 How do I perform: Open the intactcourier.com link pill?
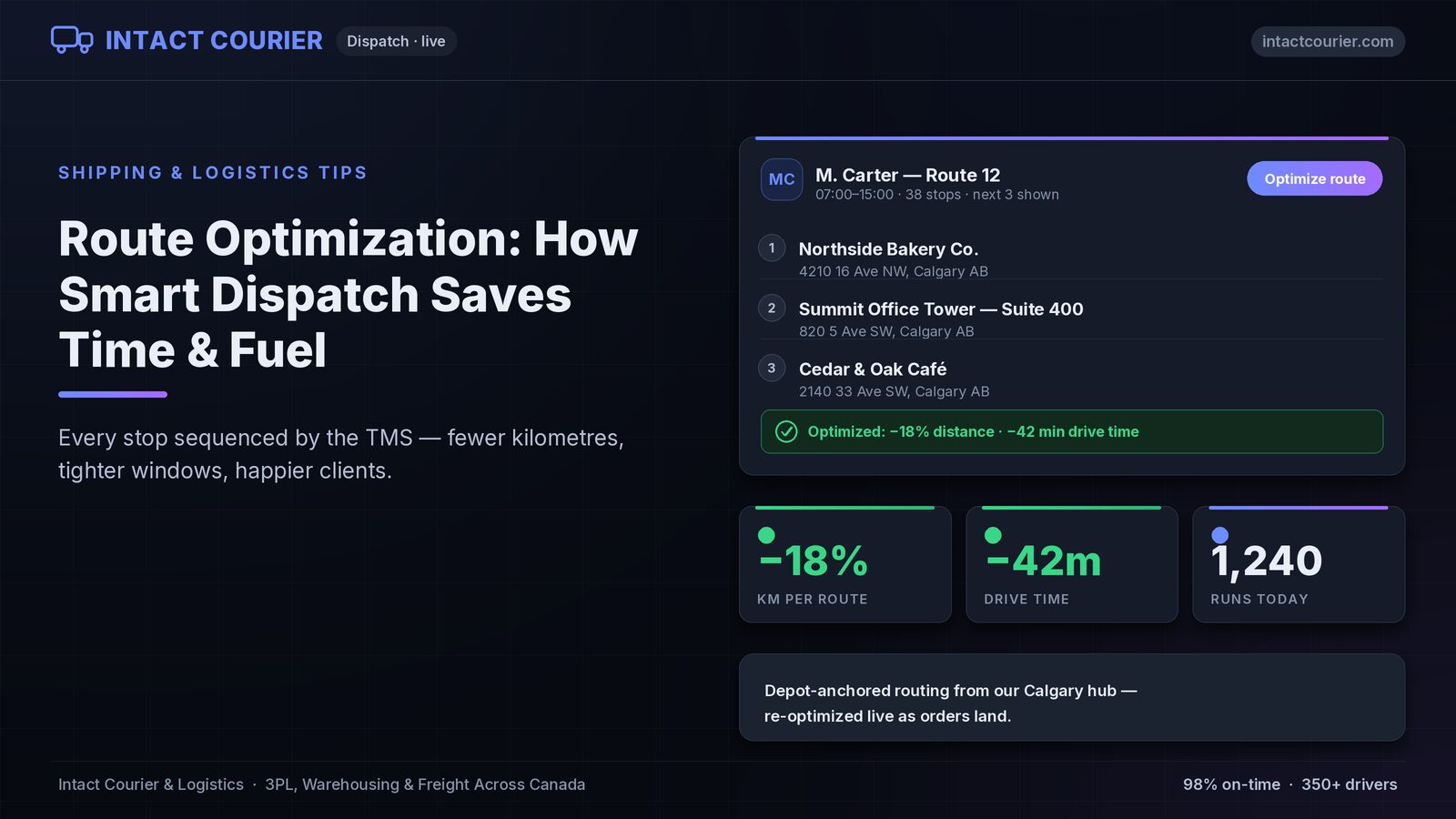[x=1328, y=41]
